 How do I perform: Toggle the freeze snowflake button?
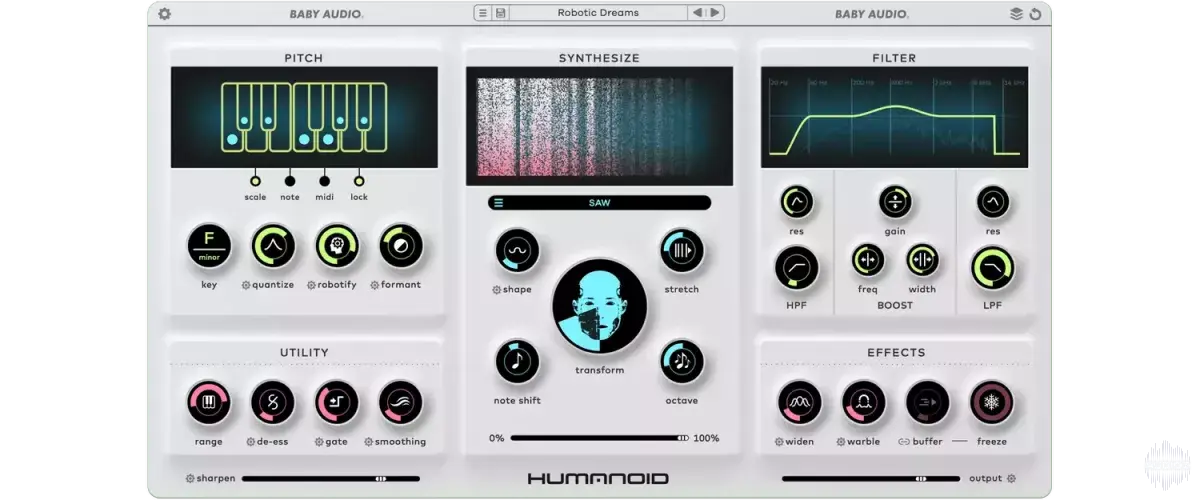992,403
